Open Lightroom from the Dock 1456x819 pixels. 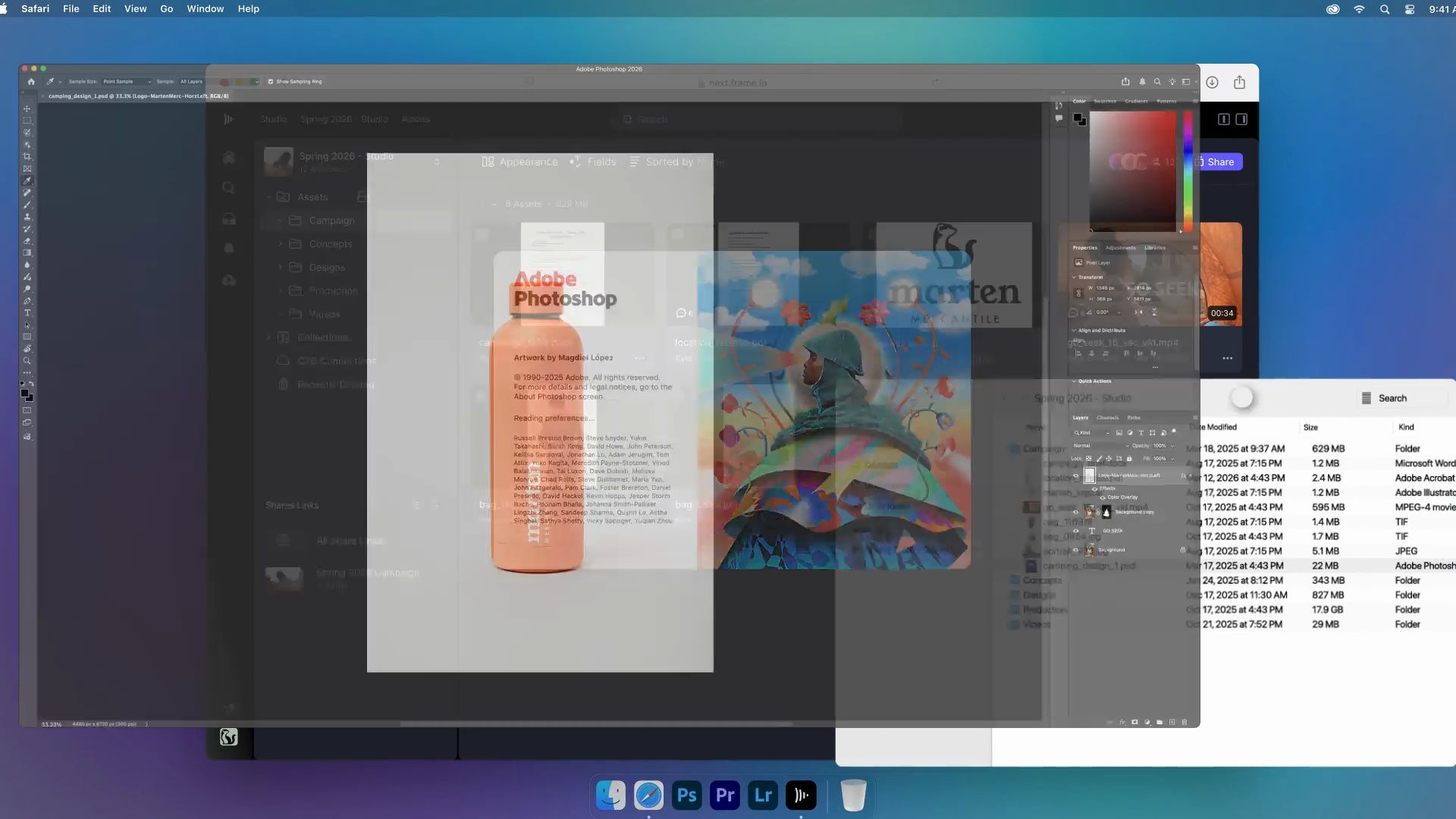(x=763, y=795)
